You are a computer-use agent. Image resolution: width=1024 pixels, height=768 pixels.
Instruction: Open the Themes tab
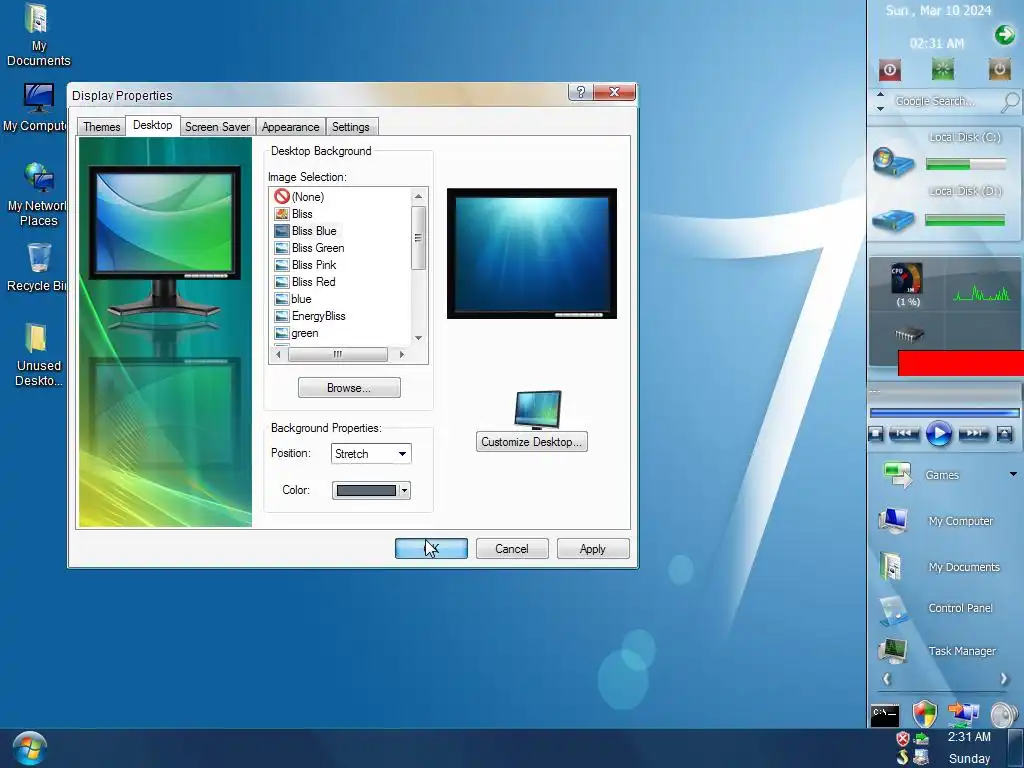[x=101, y=127]
